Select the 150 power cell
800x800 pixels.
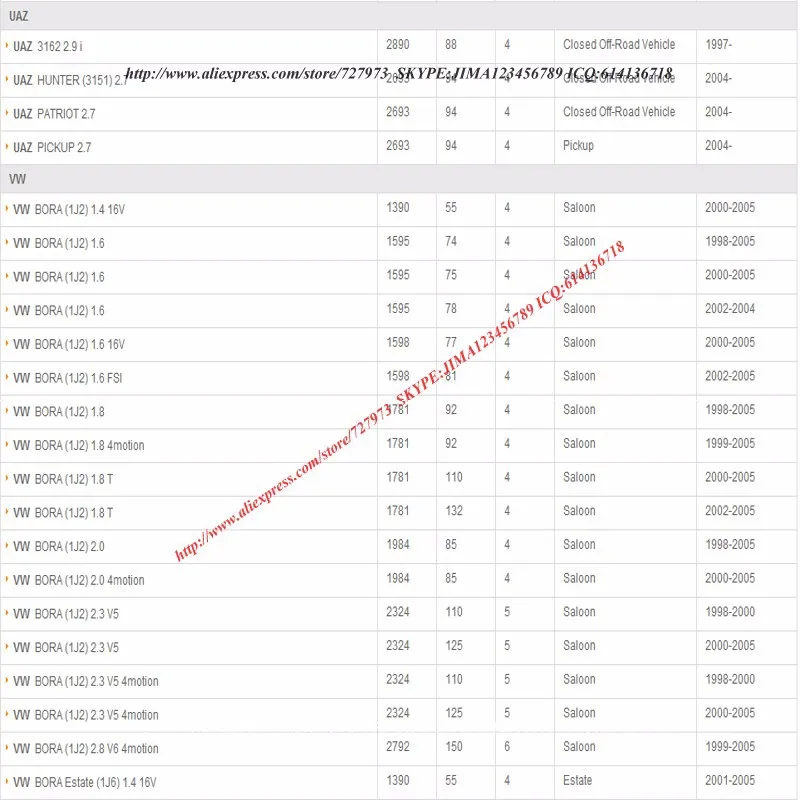pos(454,746)
